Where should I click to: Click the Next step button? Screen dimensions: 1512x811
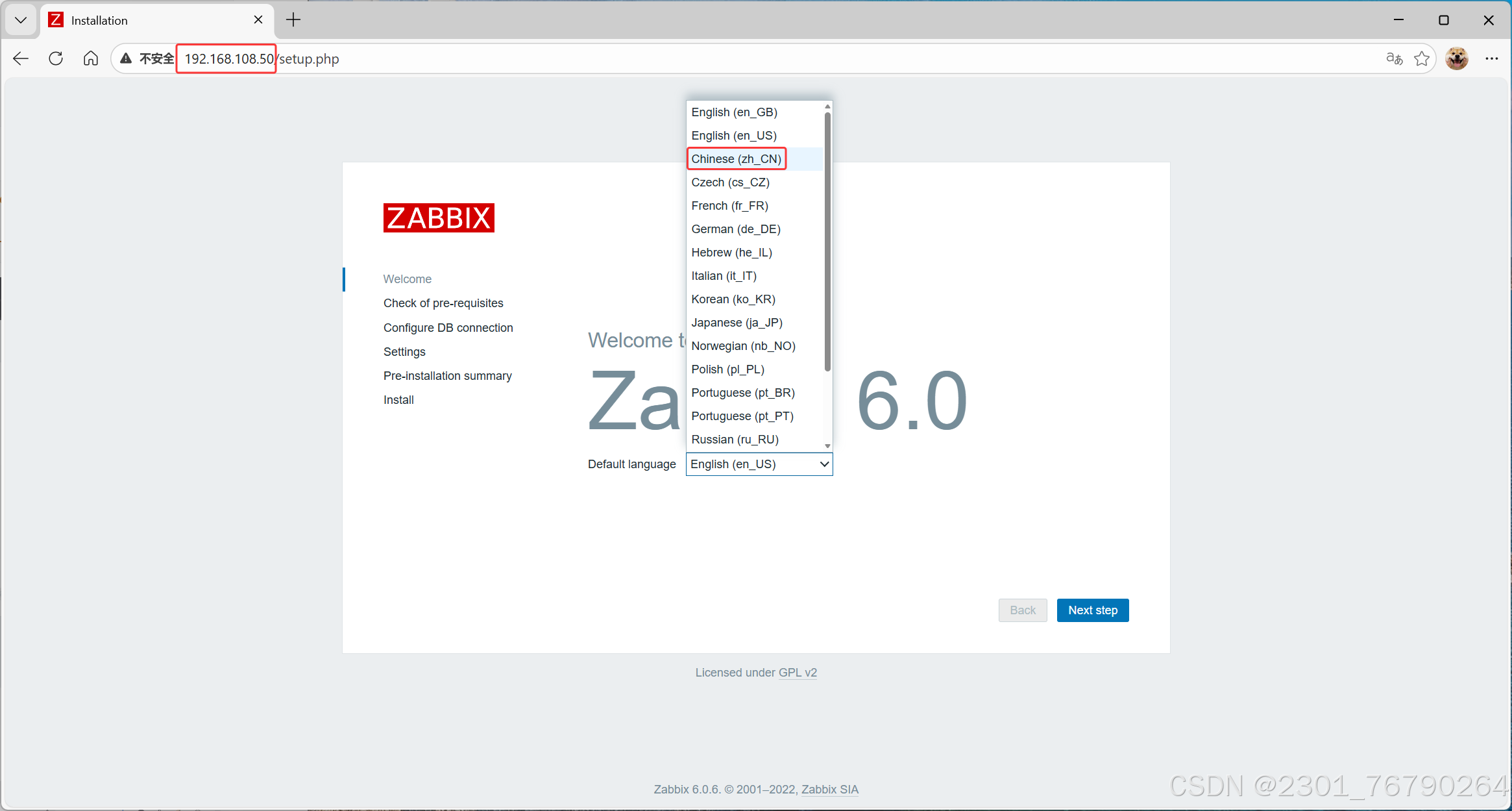coord(1093,610)
